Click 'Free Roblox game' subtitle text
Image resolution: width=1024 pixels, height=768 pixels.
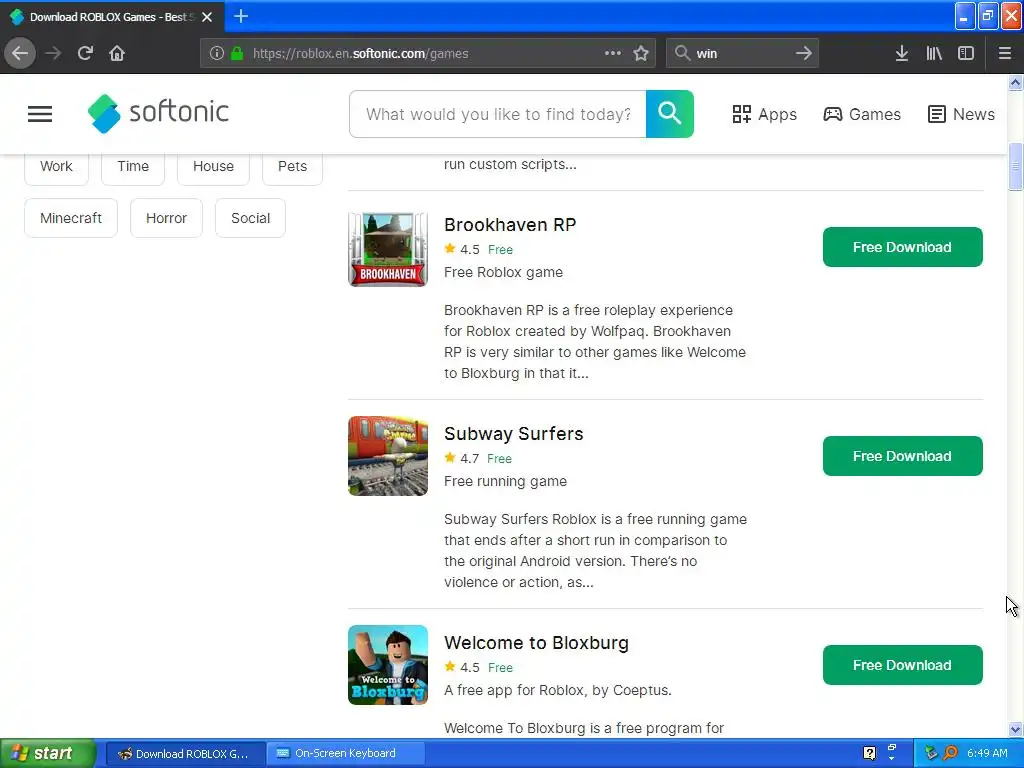point(503,272)
